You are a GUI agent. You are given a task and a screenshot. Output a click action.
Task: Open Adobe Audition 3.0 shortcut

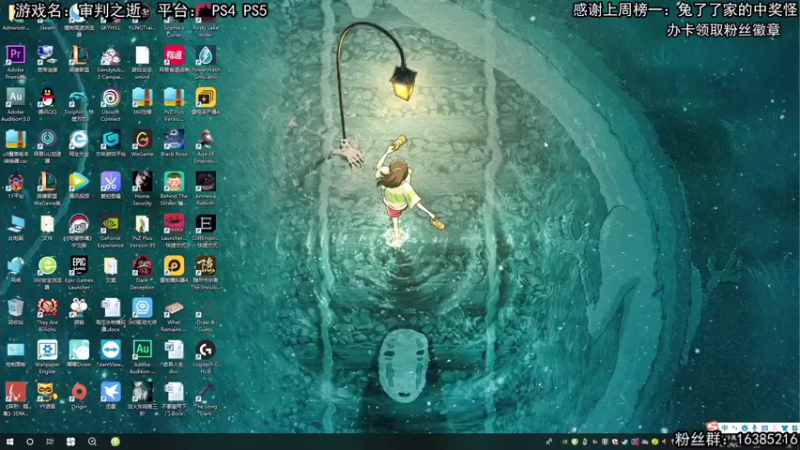(x=15, y=97)
